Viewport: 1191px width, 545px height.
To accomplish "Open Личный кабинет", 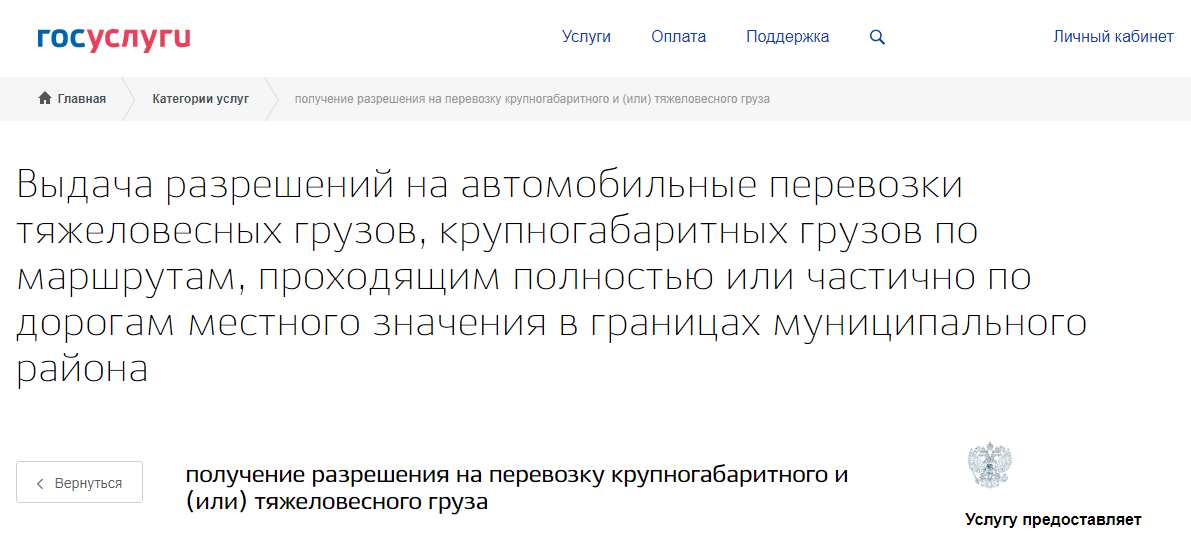I will pos(1113,37).
